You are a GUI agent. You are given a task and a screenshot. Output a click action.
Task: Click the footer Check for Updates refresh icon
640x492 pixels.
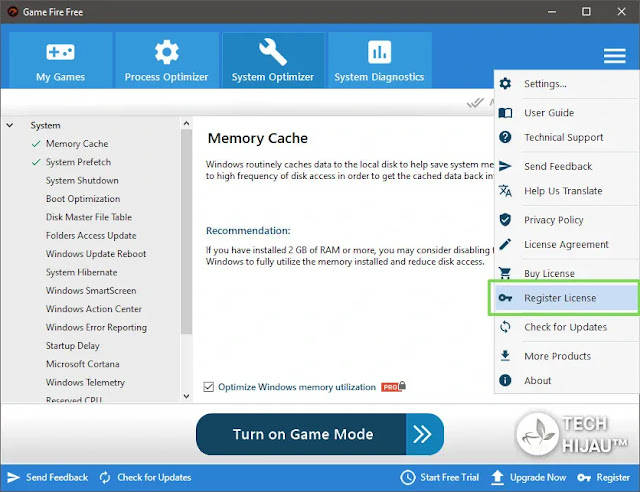click(x=105, y=477)
